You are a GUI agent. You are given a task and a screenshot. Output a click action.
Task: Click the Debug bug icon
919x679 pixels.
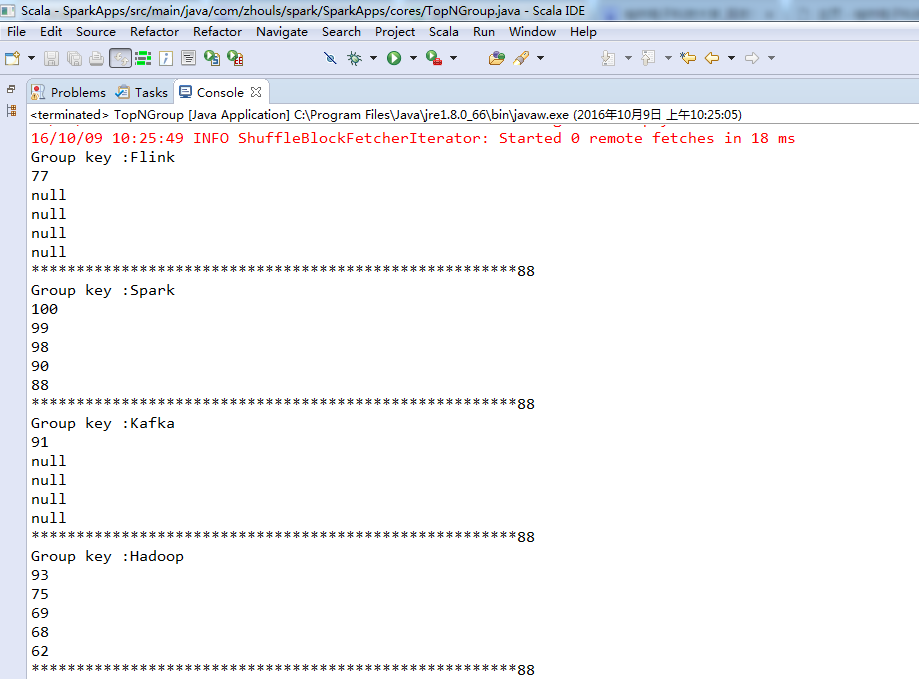pyautogui.click(x=355, y=58)
